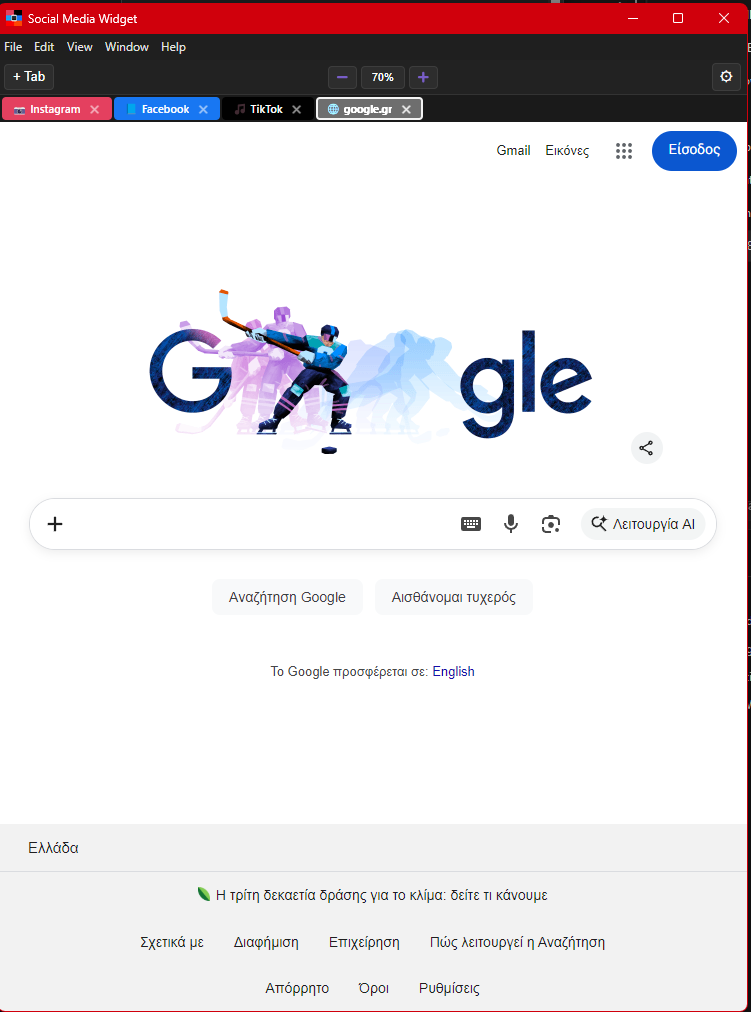Open the View menu
The width and height of the screenshot is (751, 1012).
(x=79, y=47)
